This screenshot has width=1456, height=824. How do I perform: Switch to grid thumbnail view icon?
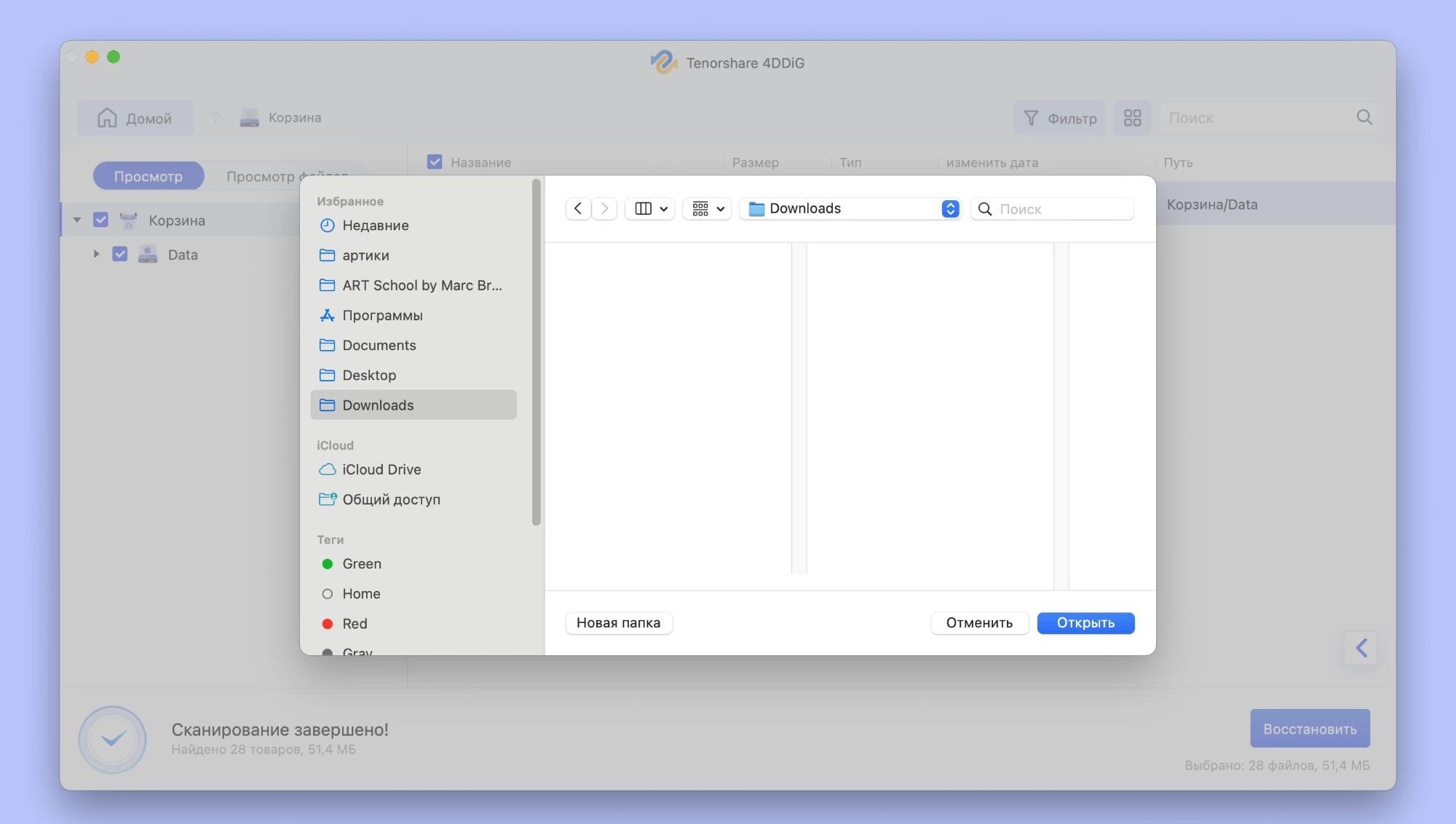[x=1132, y=118]
